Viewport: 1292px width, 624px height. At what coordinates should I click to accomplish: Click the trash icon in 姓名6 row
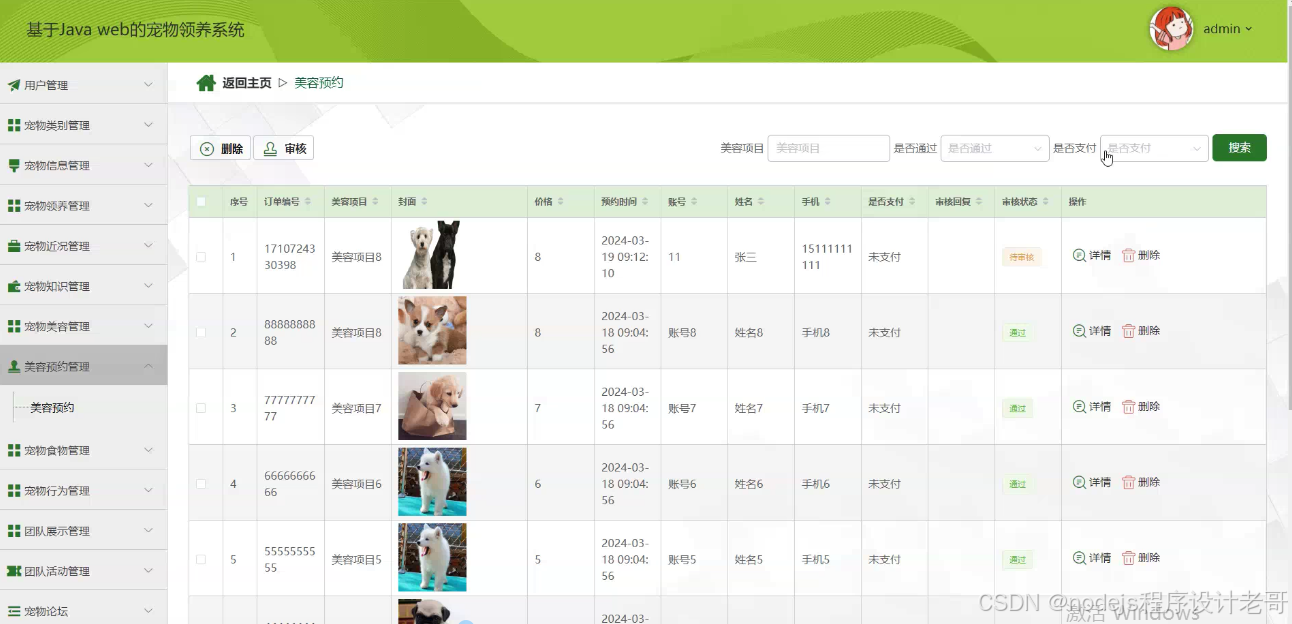point(1128,482)
